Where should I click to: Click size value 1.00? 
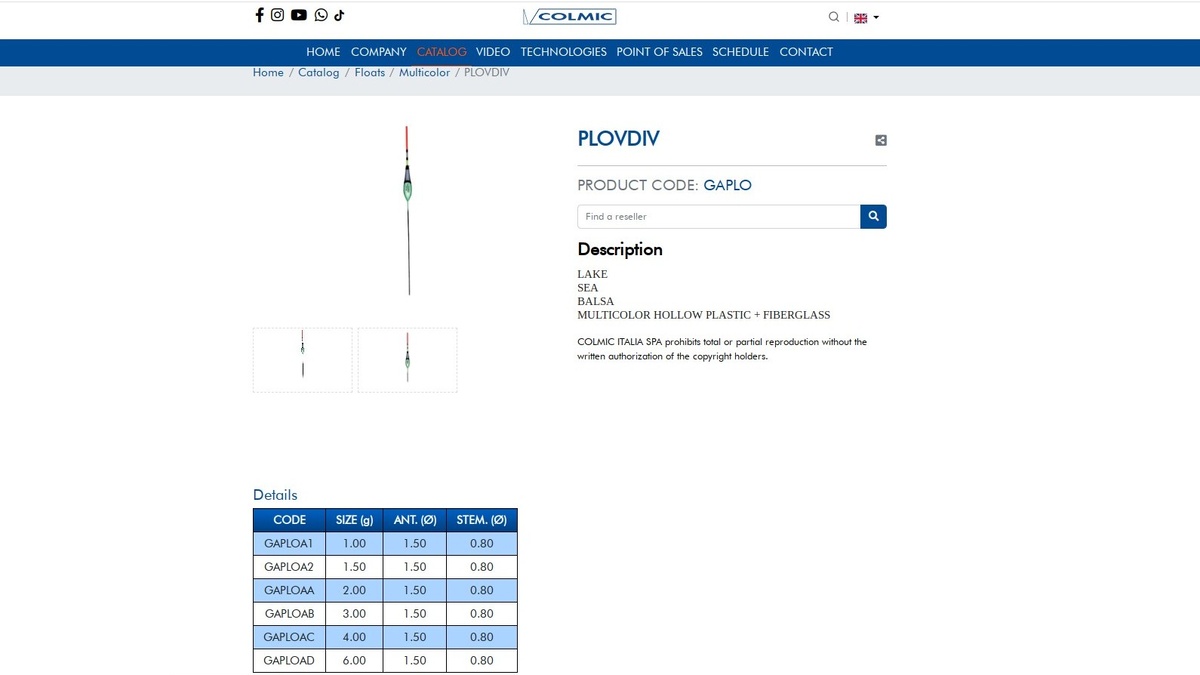[x=355, y=544]
